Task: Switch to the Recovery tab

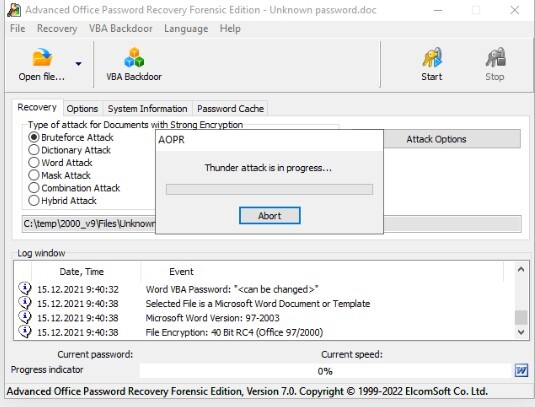Action: tap(37, 107)
